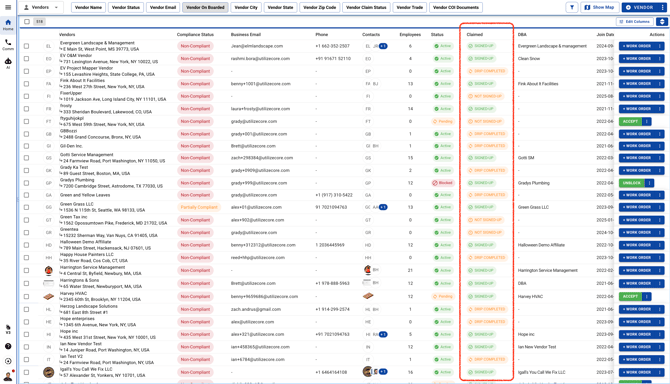
Task: Click the V3 version icon in sidebar
Action: pyautogui.click(x=8, y=329)
